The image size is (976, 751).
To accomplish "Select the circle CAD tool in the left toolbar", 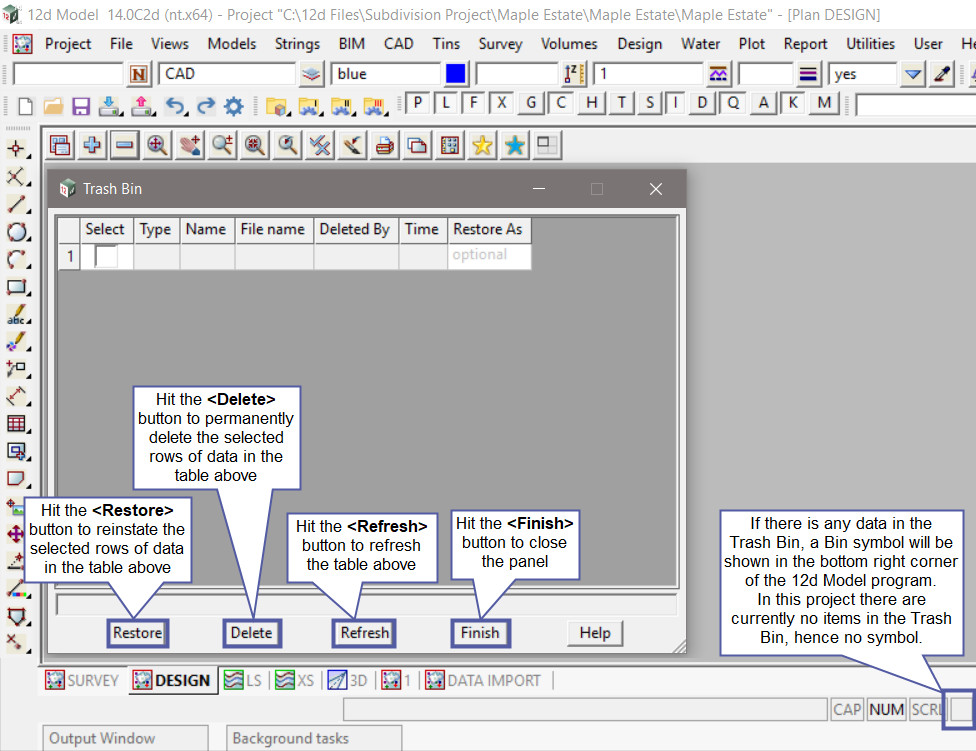I will (17, 233).
